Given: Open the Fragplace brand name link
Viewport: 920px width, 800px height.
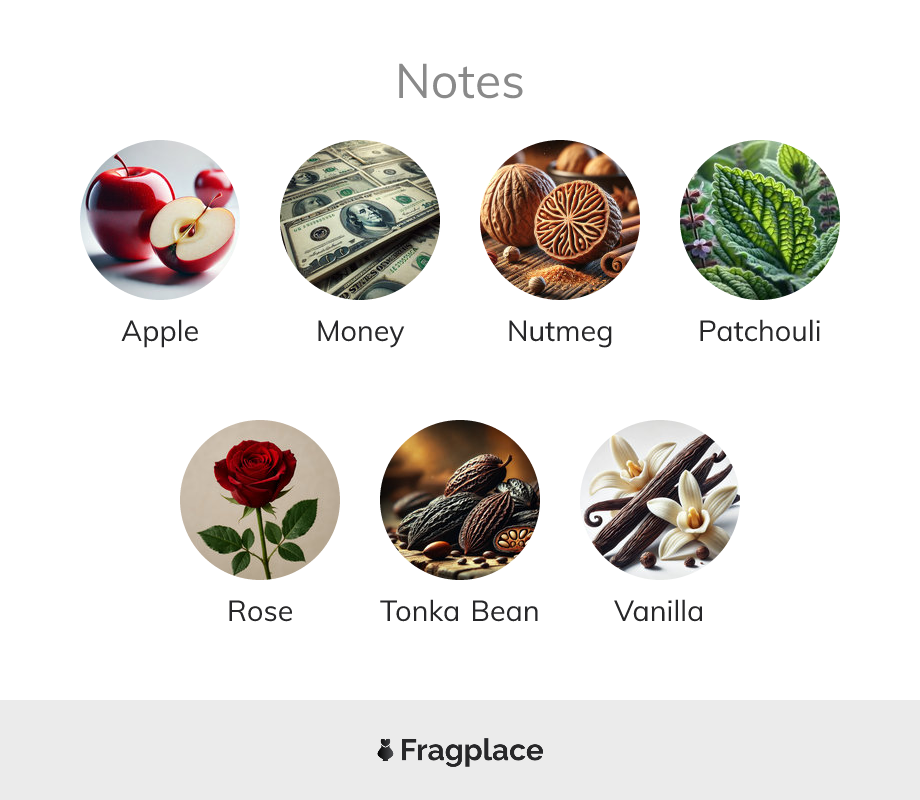Looking at the screenshot, I should tap(472, 751).
